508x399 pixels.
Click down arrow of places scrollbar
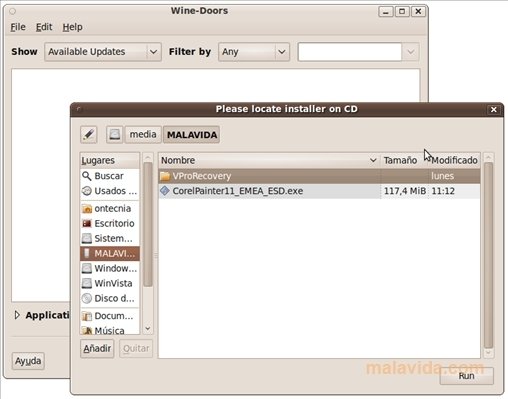point(148,329)
